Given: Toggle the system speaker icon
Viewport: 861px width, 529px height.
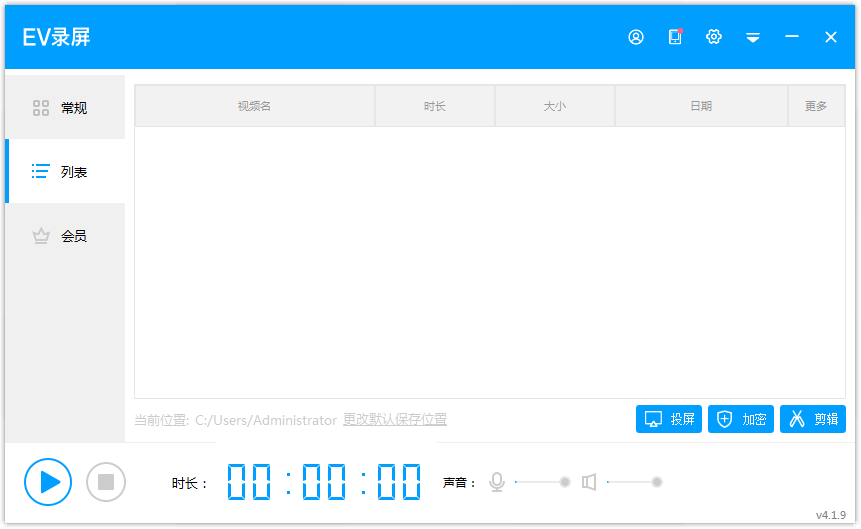Looking at the screenshot, I should tap(589, 482).
